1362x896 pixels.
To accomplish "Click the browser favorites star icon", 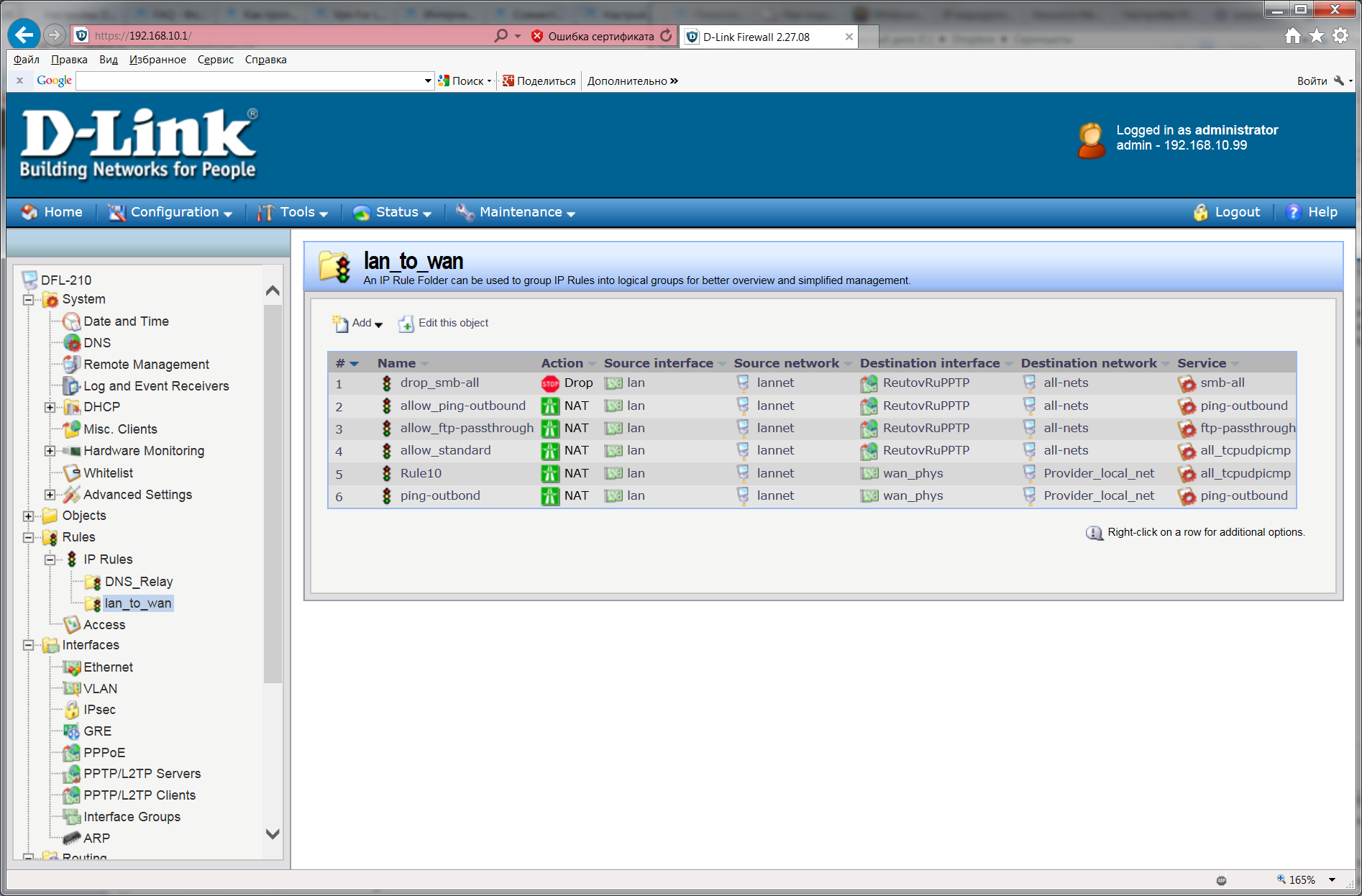I will pyautogui.click(x=1316, y=35).
